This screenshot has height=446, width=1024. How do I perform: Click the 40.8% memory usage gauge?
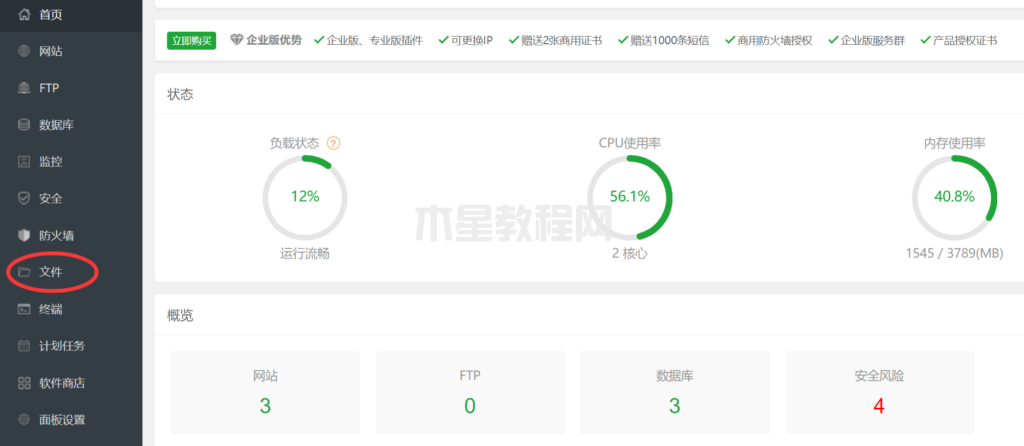pyautogui.click(x=954, y=197)
